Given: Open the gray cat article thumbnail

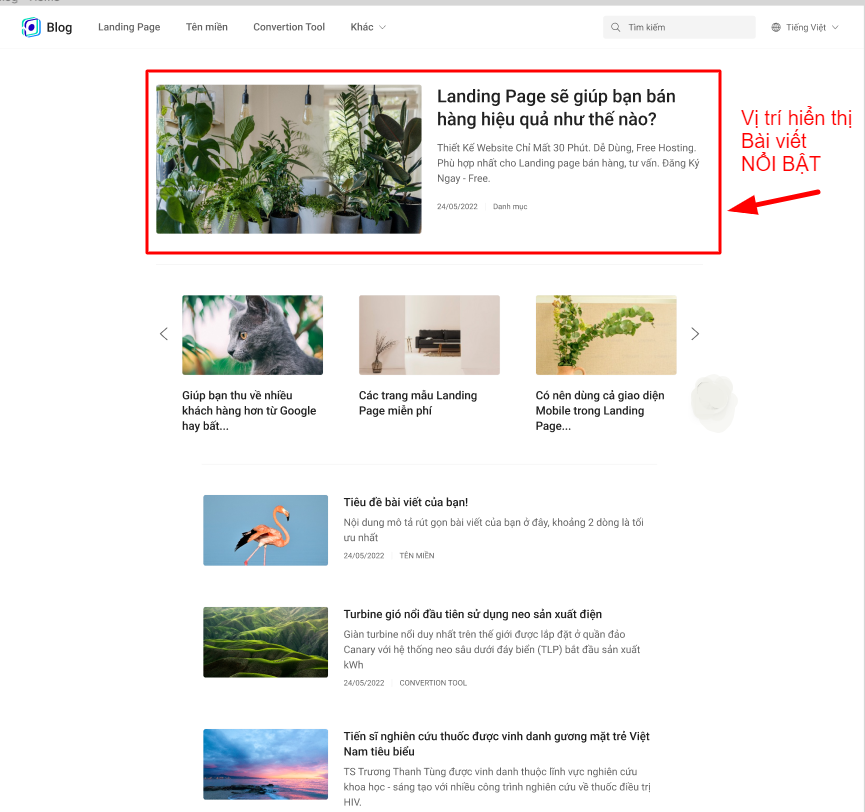Looking at the screenshot, I should 252,335.
